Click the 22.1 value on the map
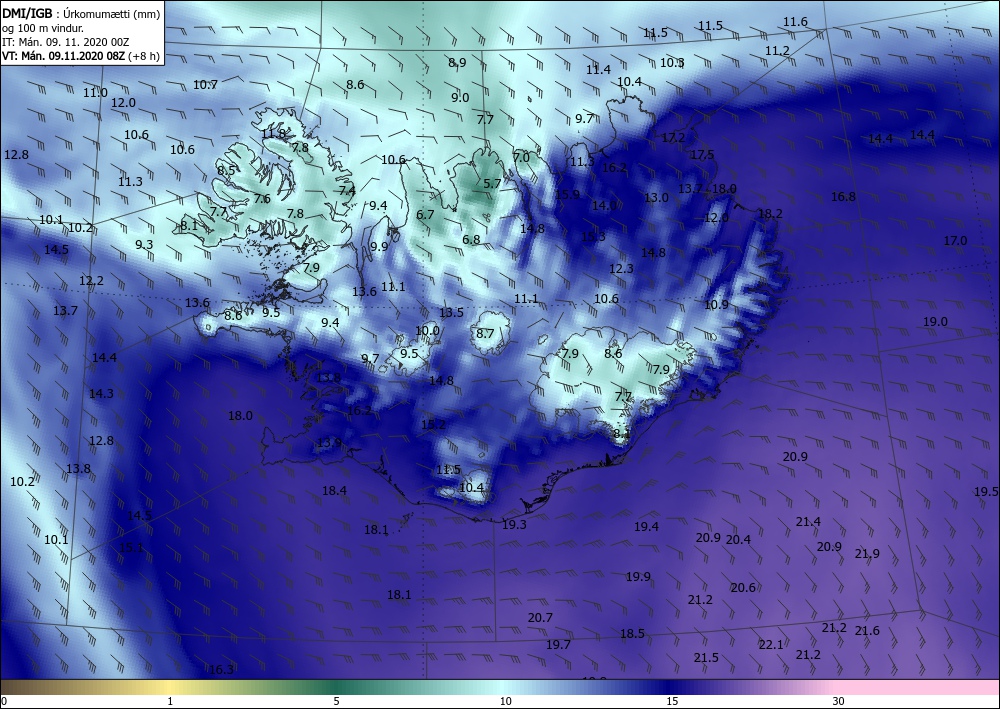 tap(770, 645)
